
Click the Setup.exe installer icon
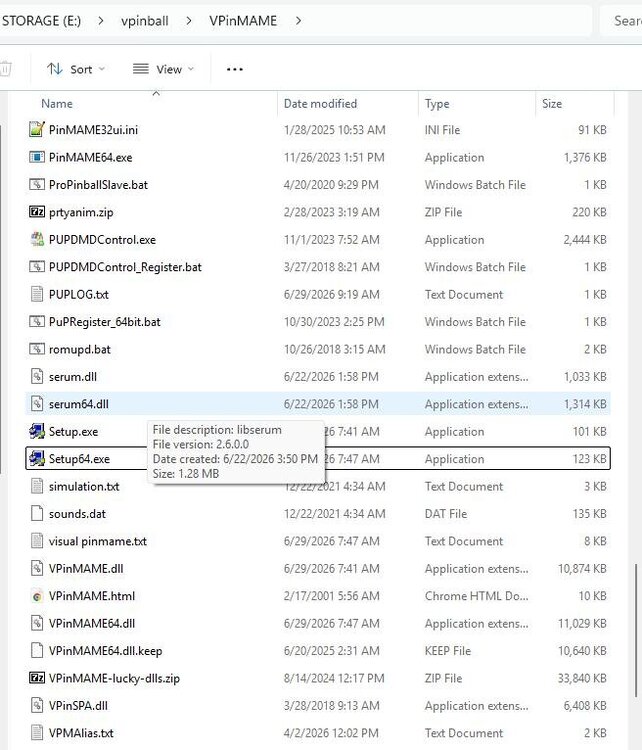(x=37, y=431)
